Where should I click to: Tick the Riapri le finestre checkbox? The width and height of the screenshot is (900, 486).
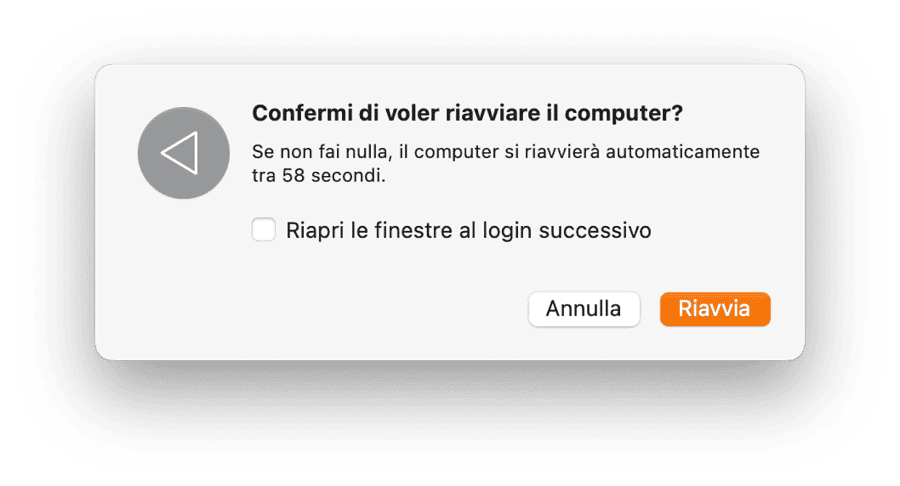pos(264,231)
